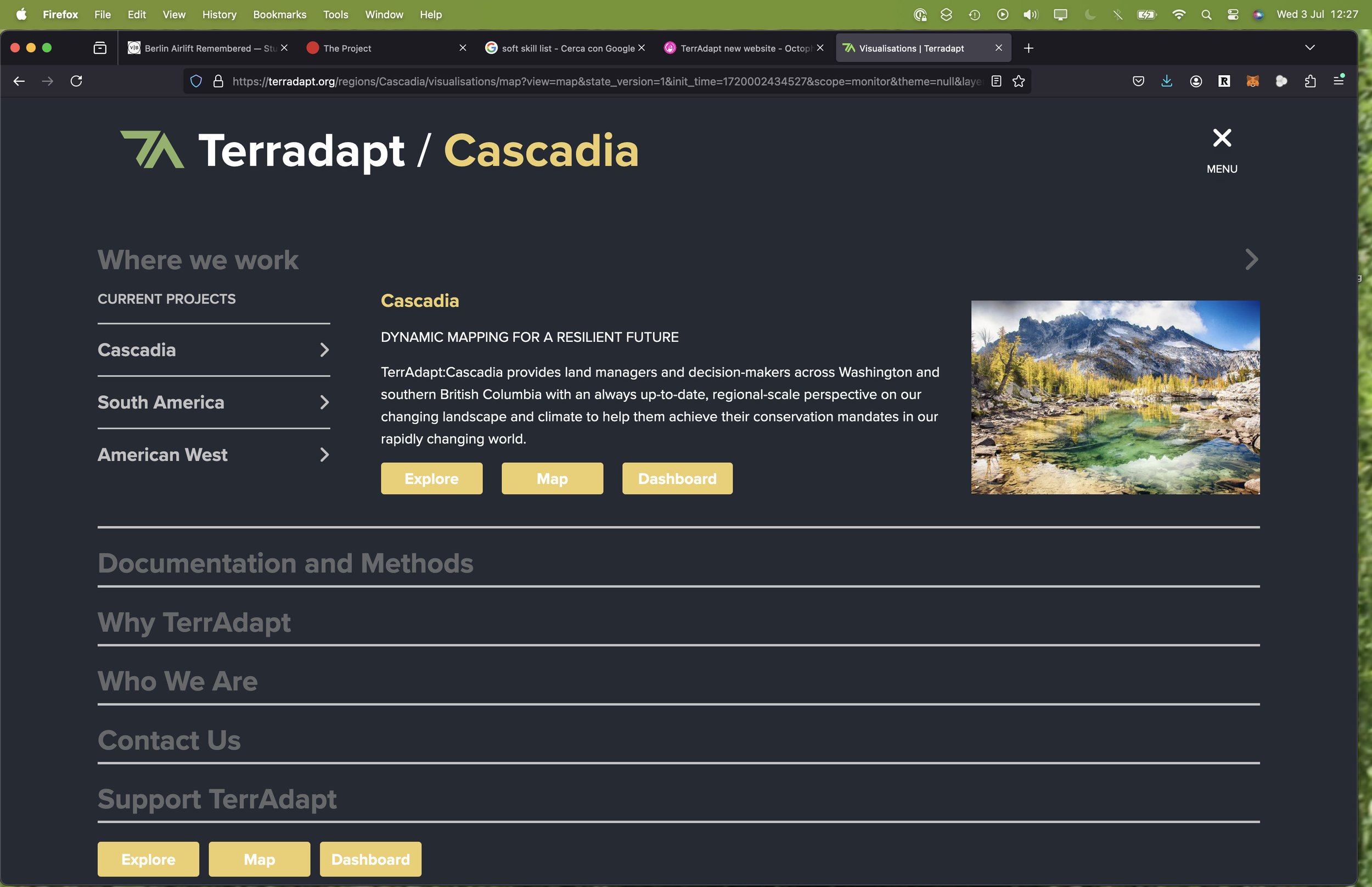List all tabs dropdown arrow
Viewport: 1372px width, 887px height.
[1309, 48]
